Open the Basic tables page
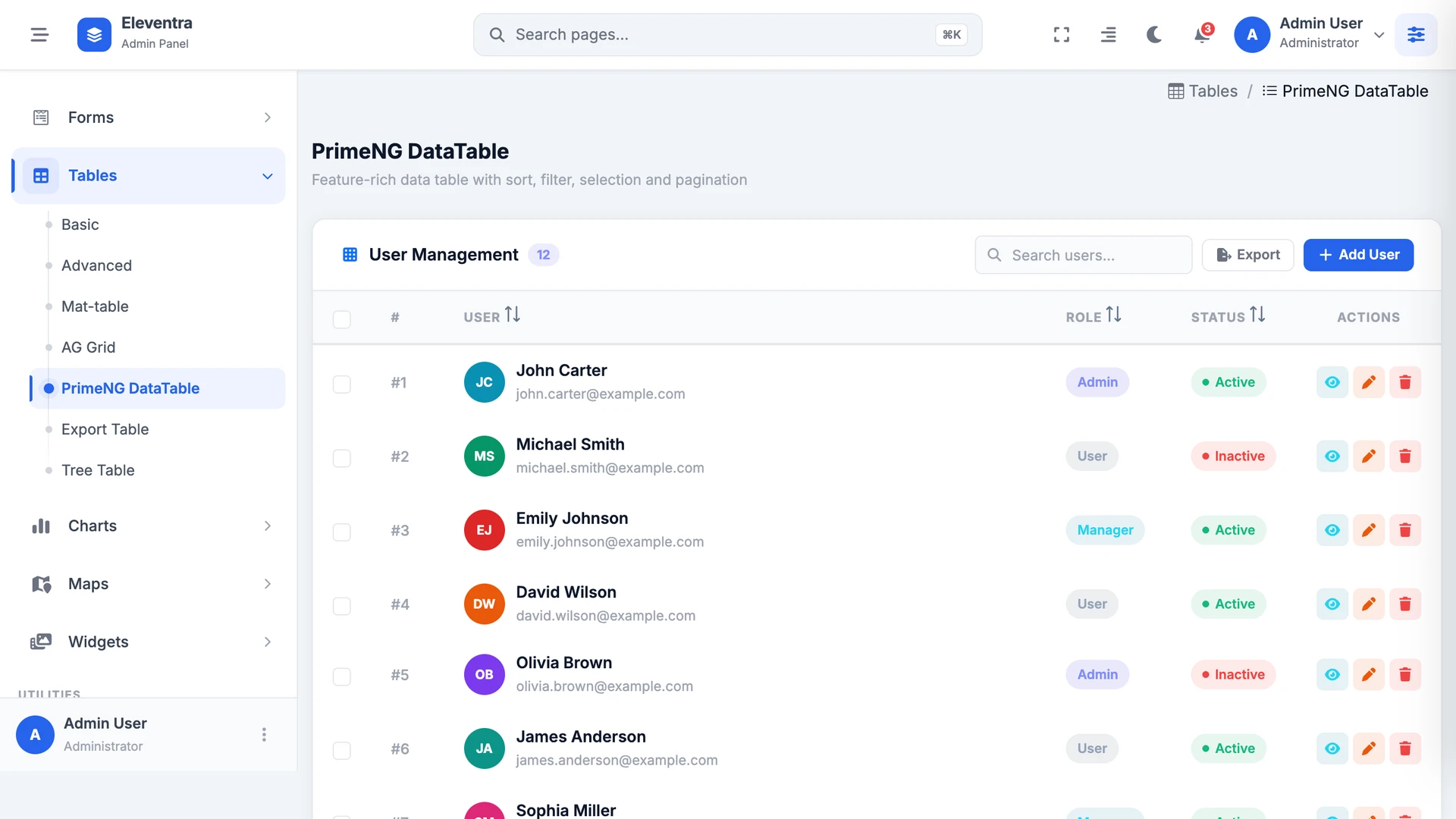 coord(80,224)
